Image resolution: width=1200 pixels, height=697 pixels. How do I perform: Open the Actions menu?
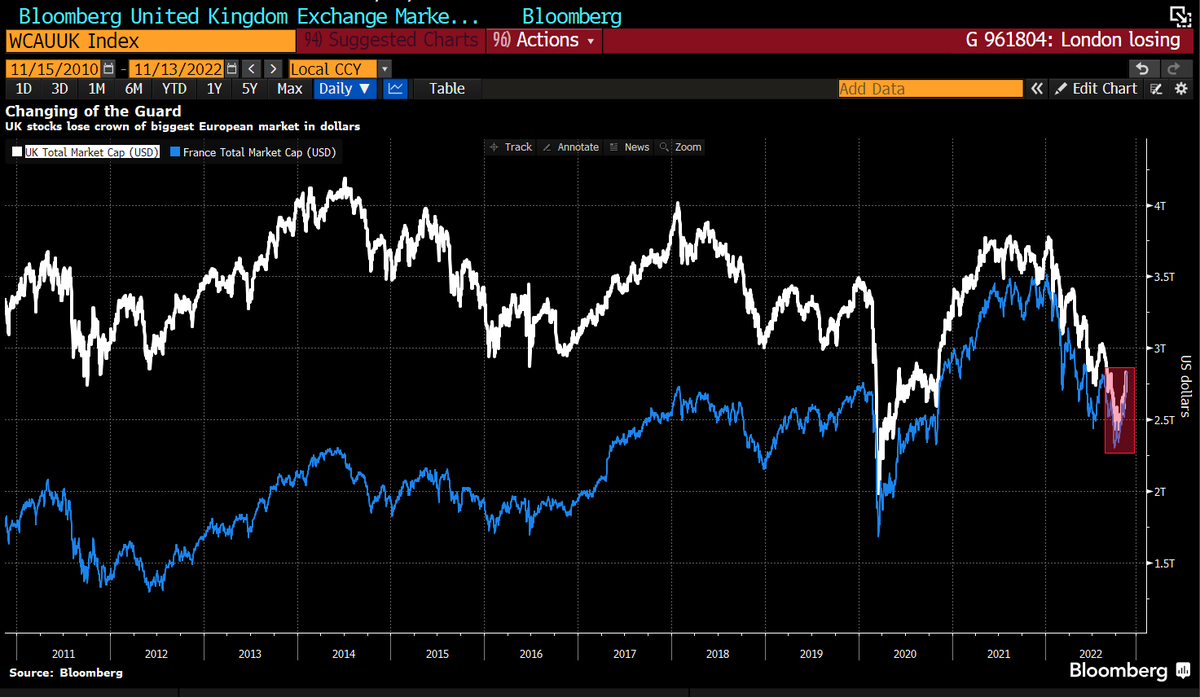pos(545,41)
